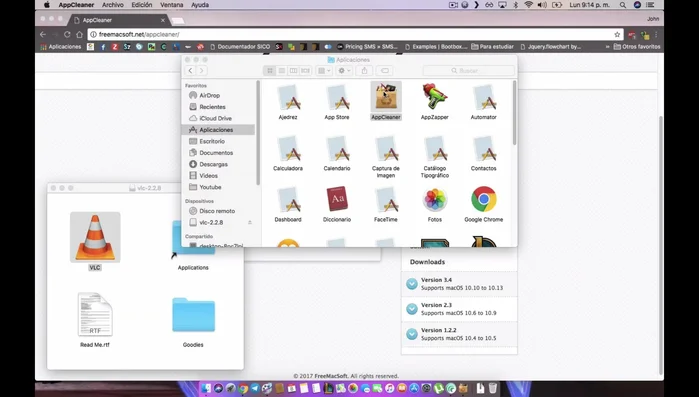
Task: Select the Captura de Imagen app icon
Action: coord(386,148)
